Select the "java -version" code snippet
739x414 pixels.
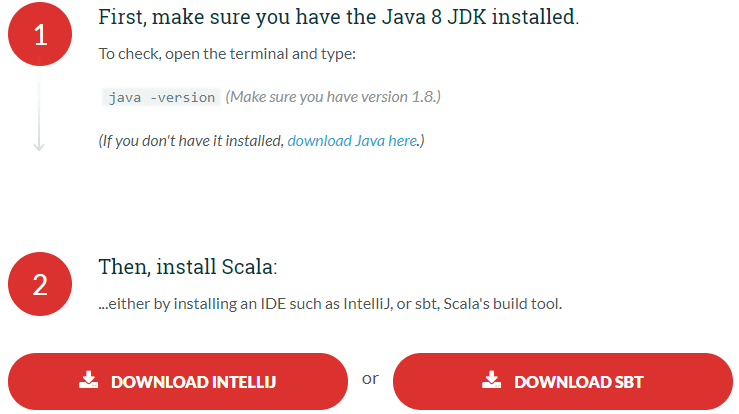(x=161, y=97)
